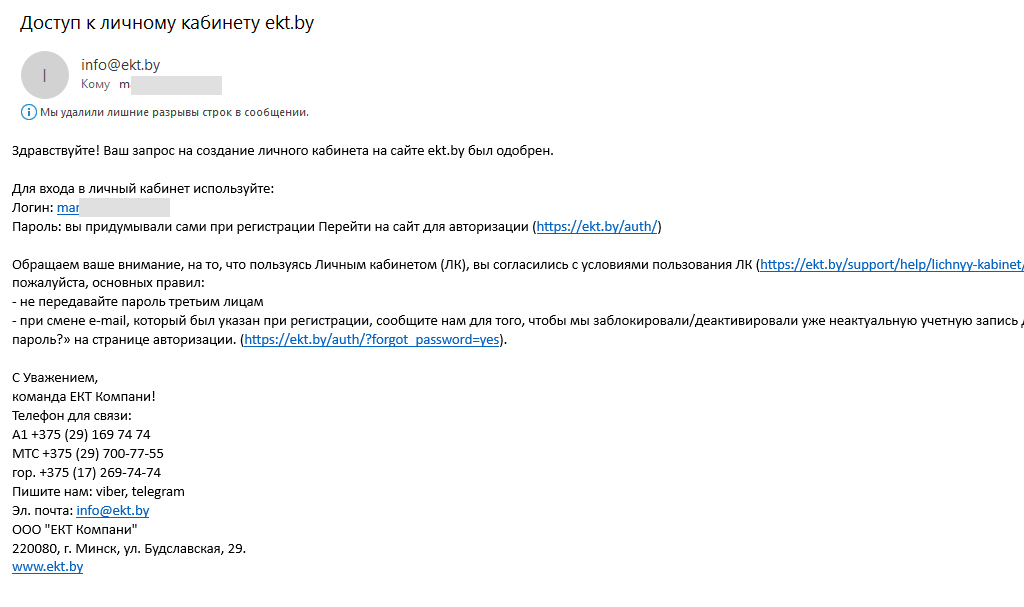
Task: Click the Минск, ул. Будславская address line
Action: tap(129, 549)
